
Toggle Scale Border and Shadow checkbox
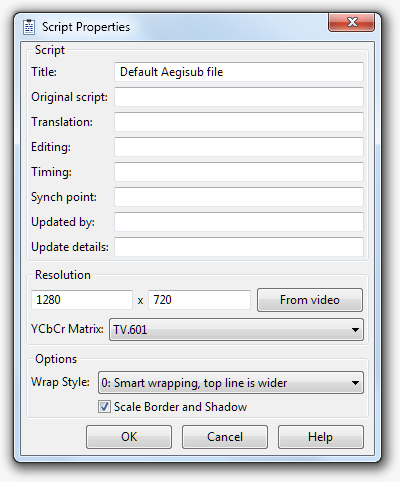(x=104, y=407)
